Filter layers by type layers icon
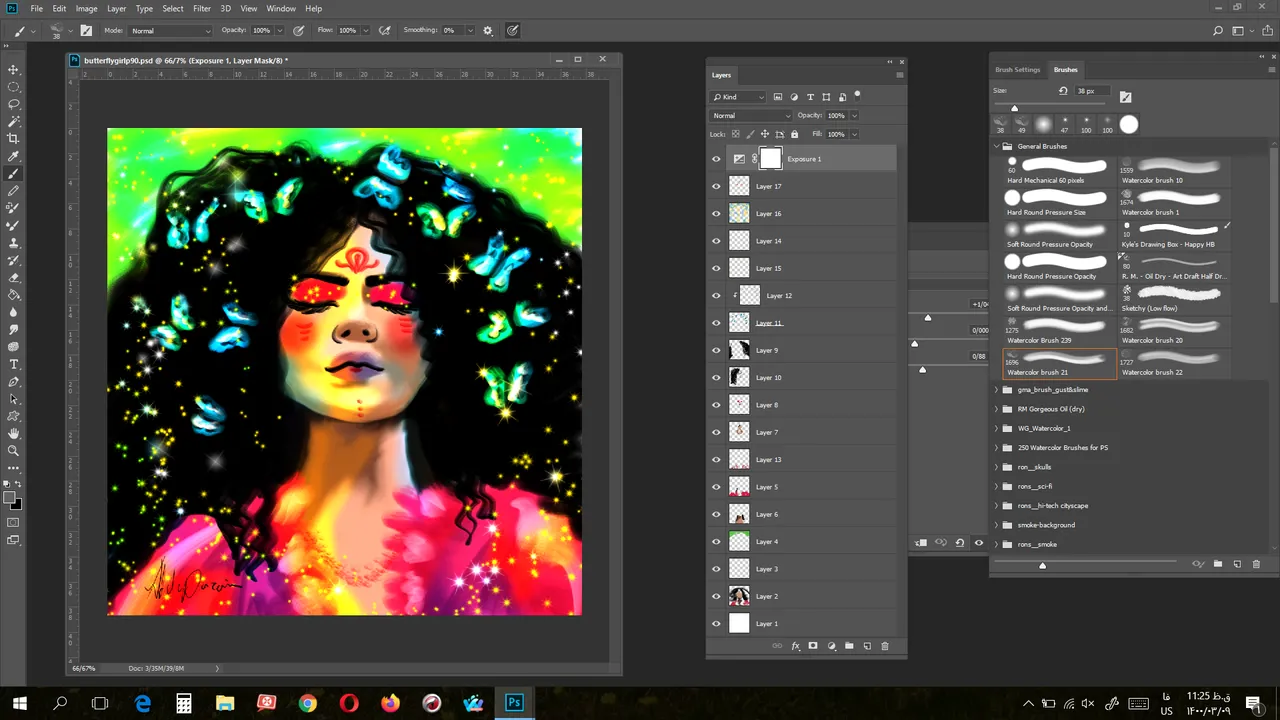 (x=810, y=97)
